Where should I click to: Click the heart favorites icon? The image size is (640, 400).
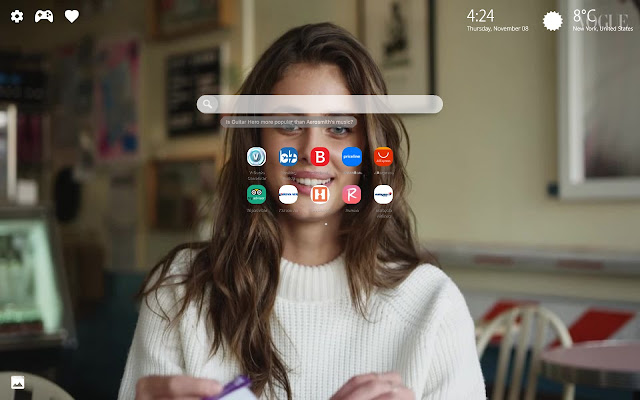[72, 16]
